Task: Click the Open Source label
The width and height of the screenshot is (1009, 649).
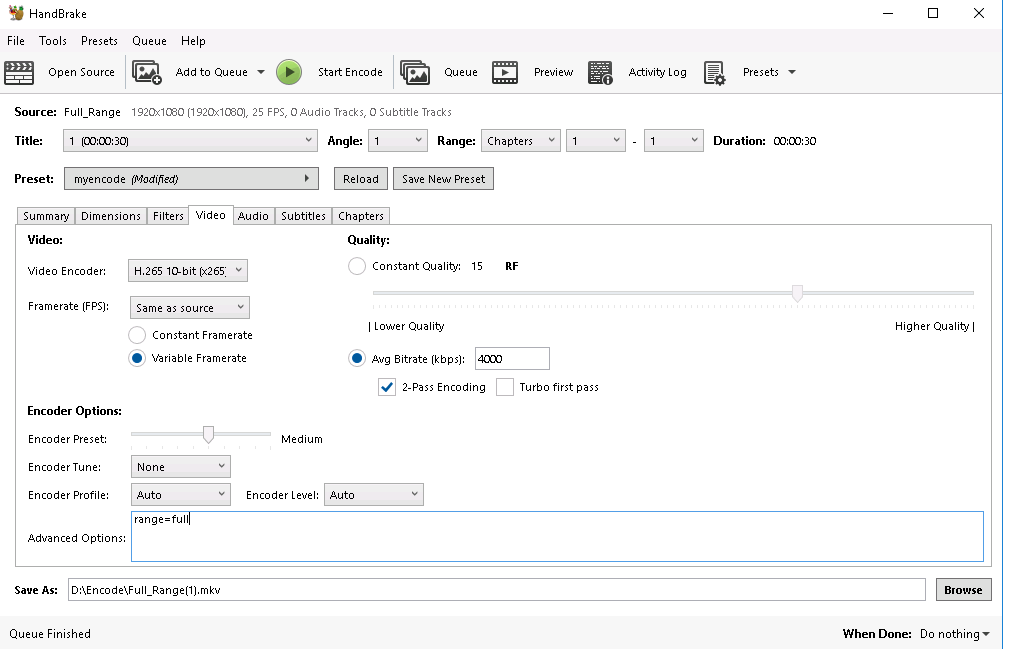Action: pyautogui.click(x=81, y=72)
